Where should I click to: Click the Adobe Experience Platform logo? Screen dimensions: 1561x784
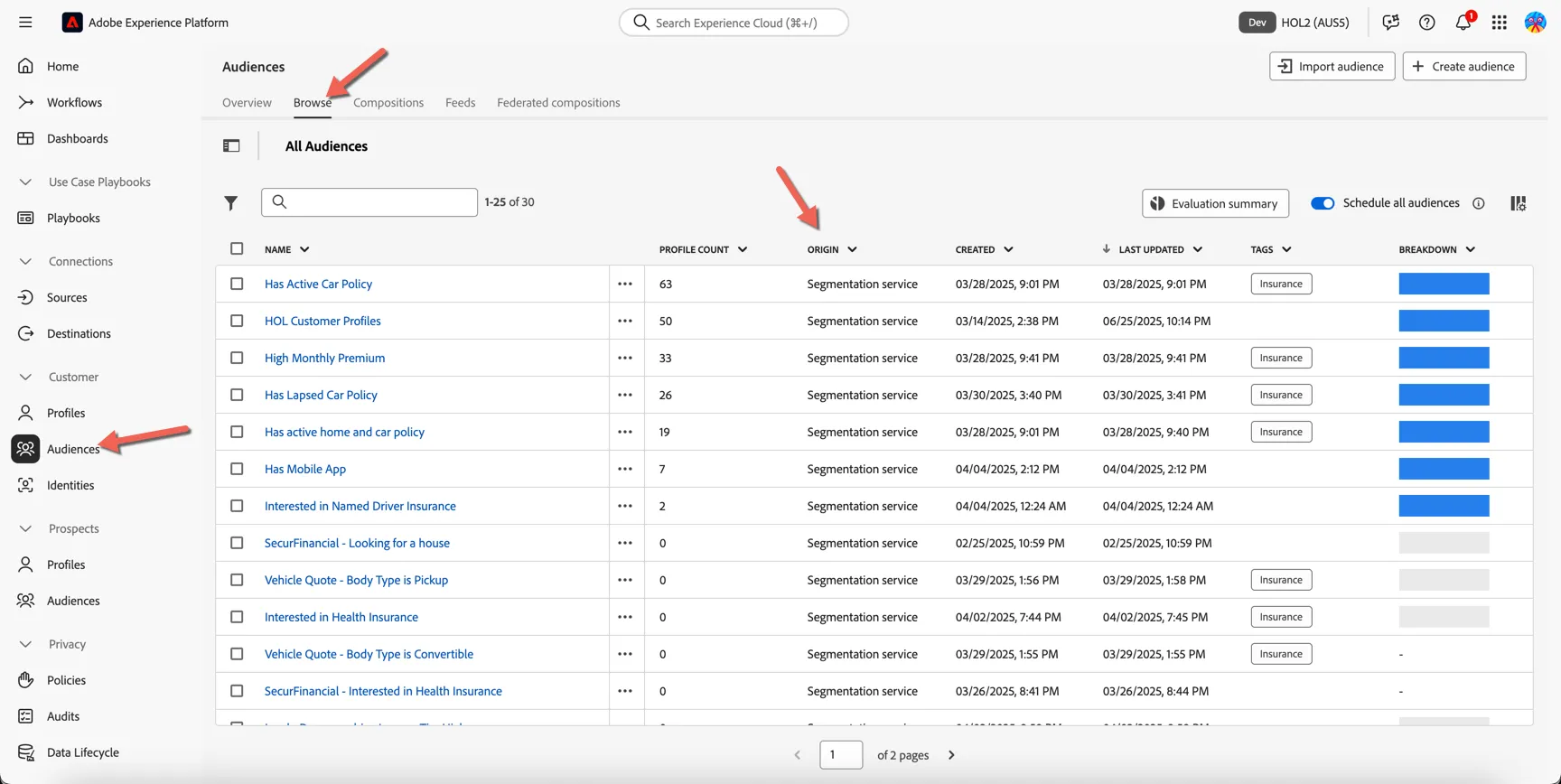pyautogui.click(x=72, y=23)
